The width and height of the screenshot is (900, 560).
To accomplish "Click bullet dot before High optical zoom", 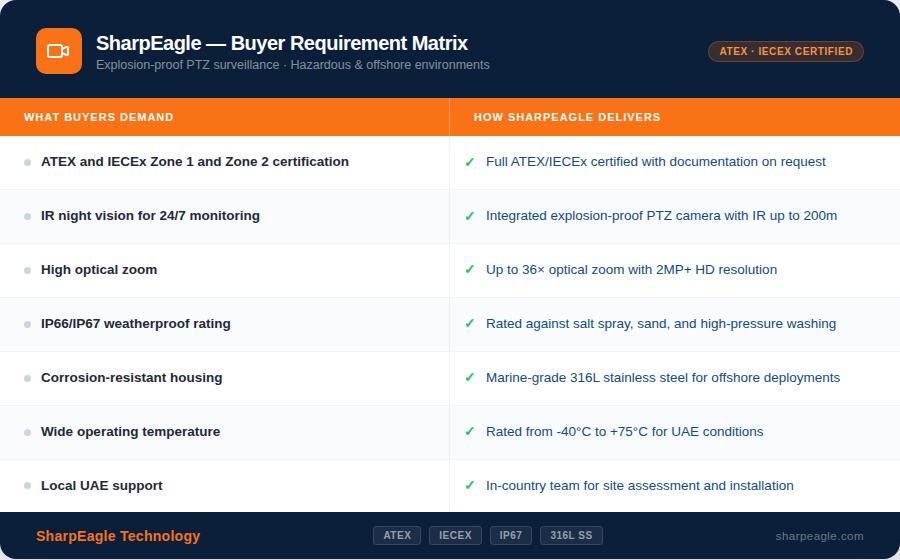I will coord(28,270).
